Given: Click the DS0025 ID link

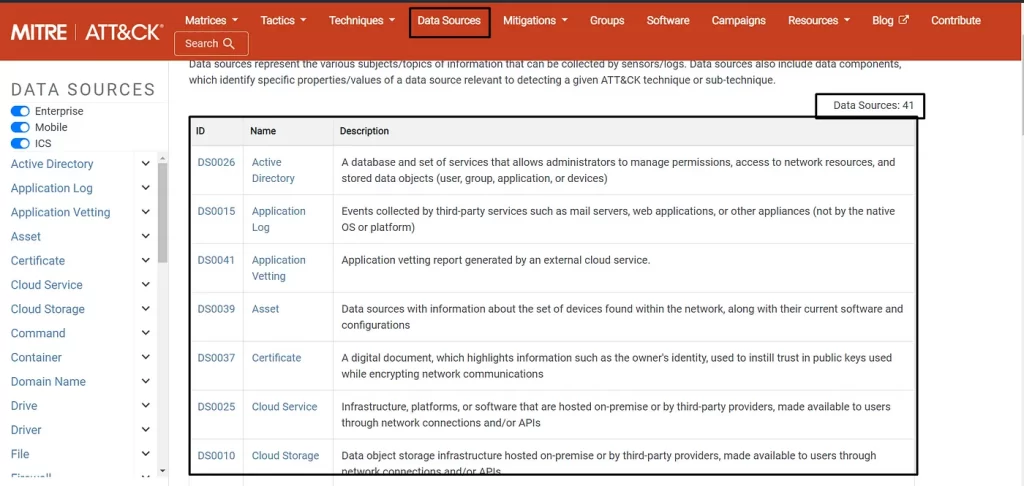Looking at the screenshot, I should pyautogui.click(x=216, y=406).
